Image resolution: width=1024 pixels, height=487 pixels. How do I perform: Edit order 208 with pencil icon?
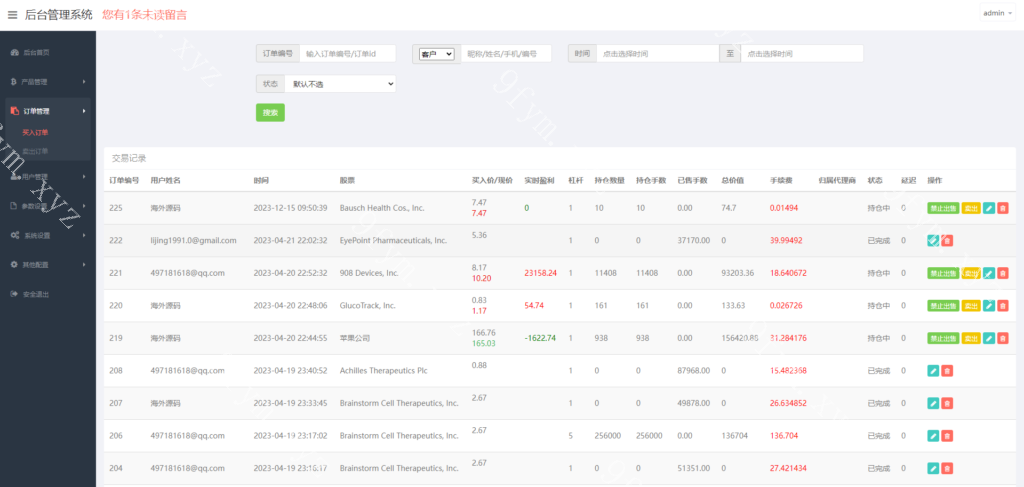pyautogui.click(x=933, y=371)
